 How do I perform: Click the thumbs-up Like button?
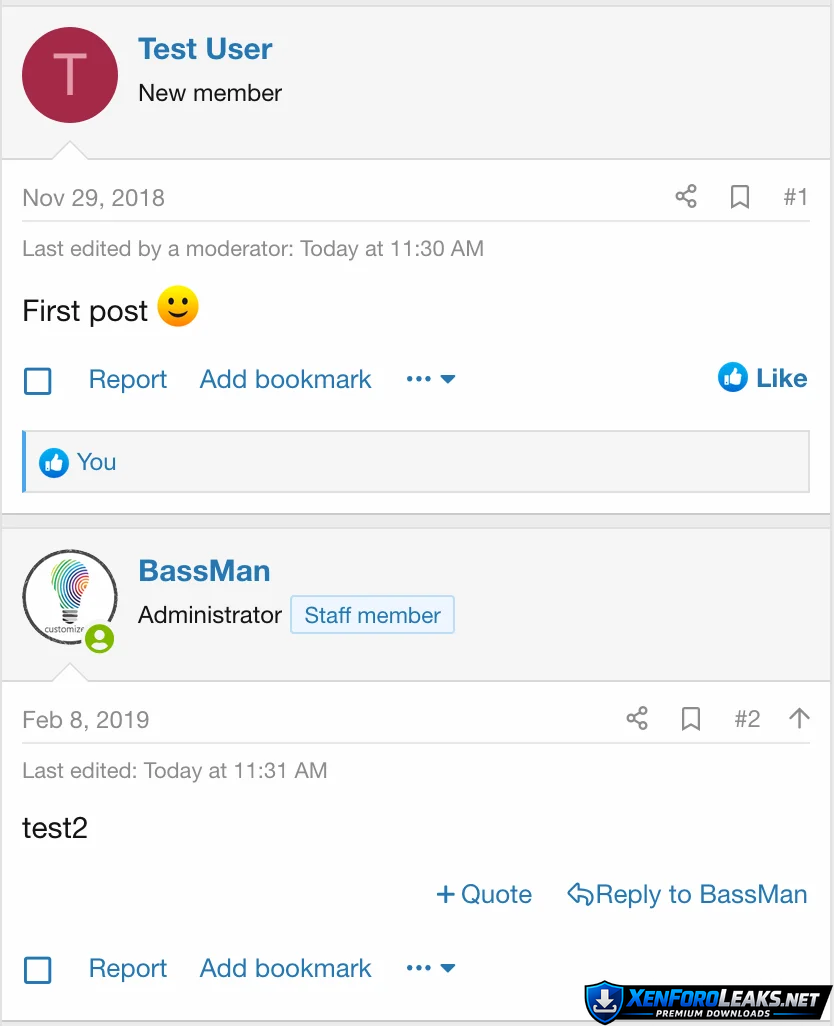[x=762, y=378]
